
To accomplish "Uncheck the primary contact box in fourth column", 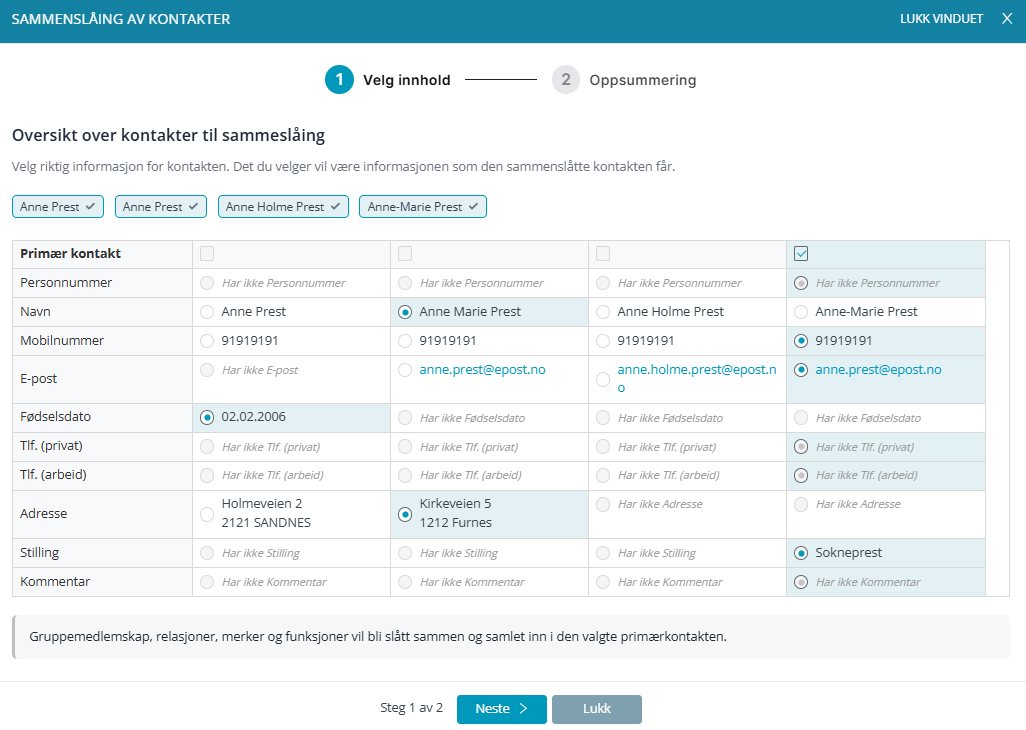I will click(x=801, y=254).
